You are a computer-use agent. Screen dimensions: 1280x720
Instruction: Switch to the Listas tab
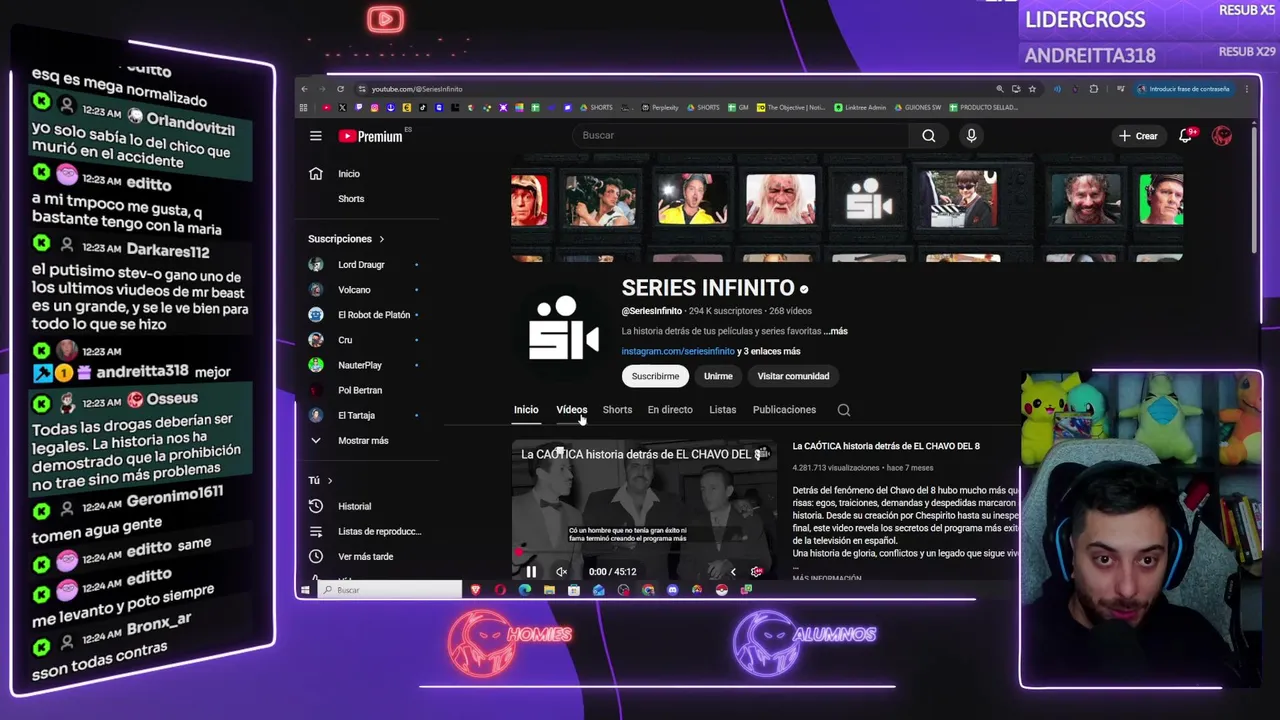tap(723, 410)
